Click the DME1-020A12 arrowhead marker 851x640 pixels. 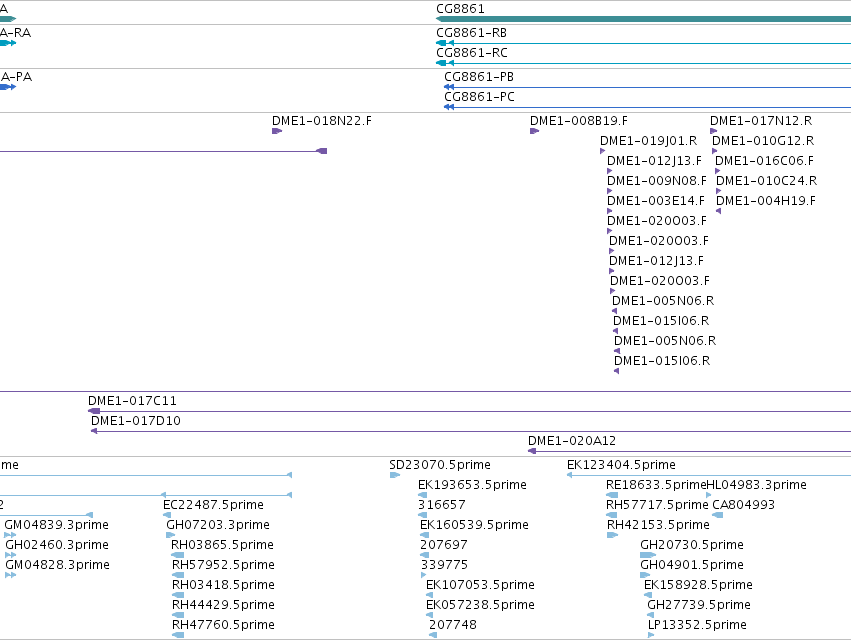[x=532, y=451]
